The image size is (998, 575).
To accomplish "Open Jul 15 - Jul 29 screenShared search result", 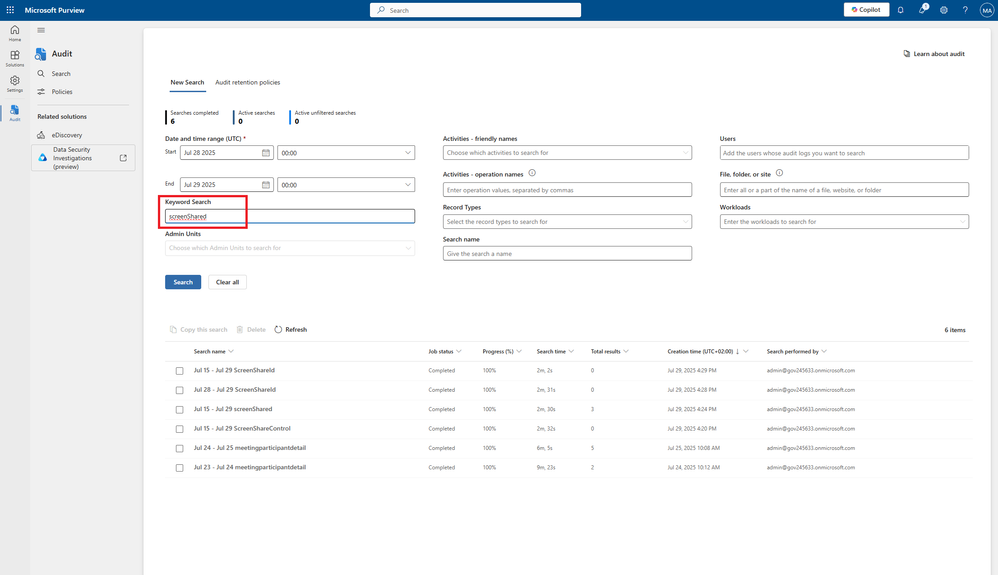I will tap(233, 409).
